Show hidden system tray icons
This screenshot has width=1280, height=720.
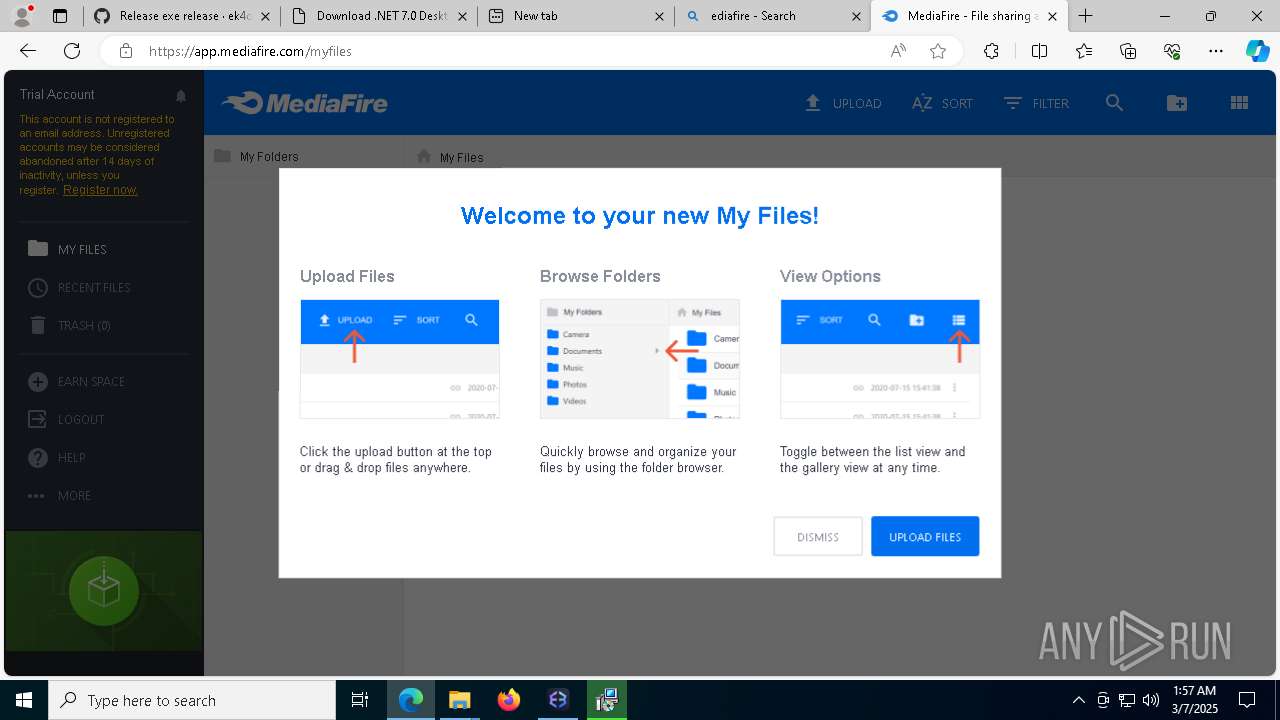pos(1078,700)
